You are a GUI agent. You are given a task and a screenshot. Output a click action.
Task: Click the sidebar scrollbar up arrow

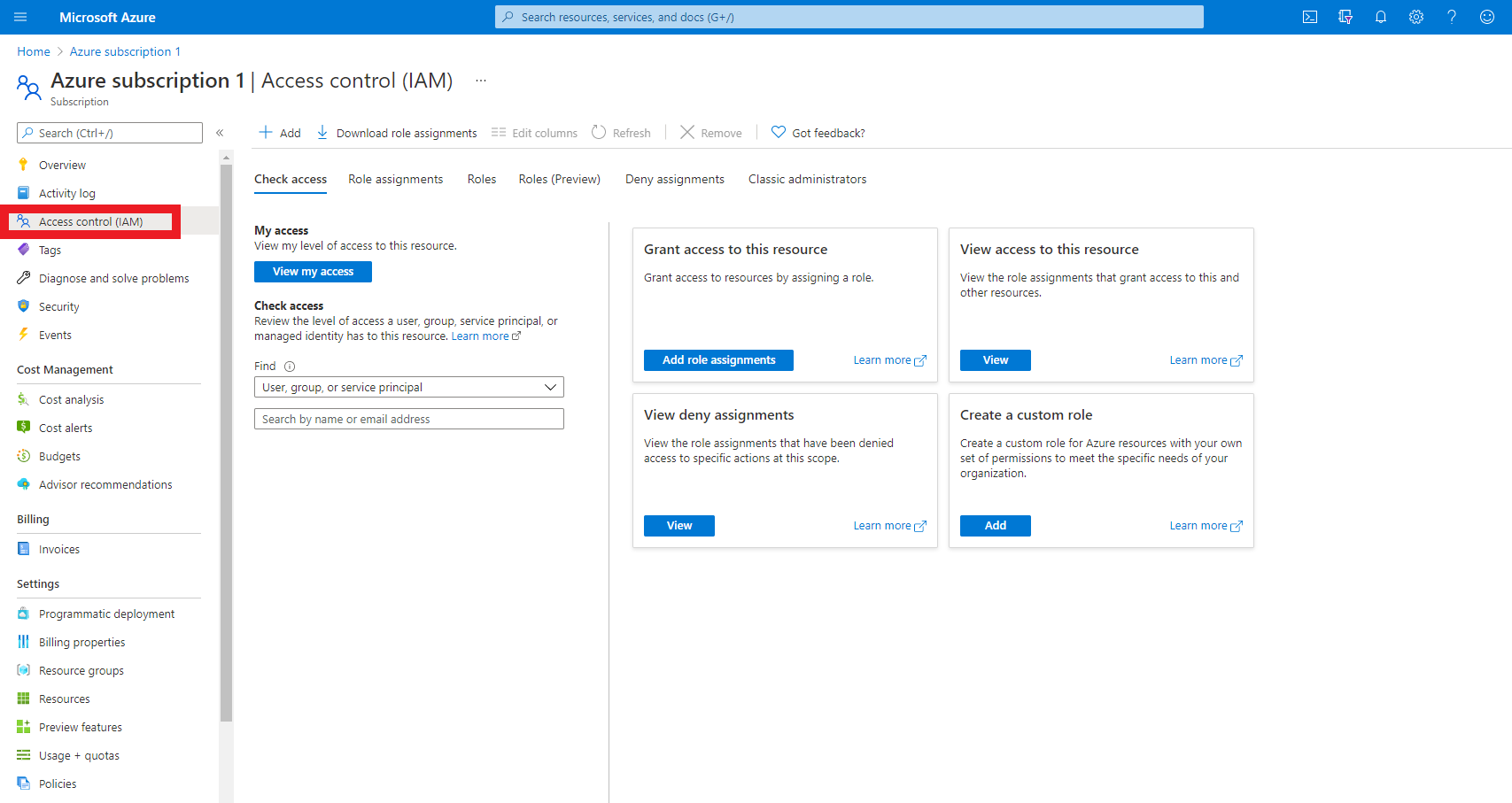point(226,158)
